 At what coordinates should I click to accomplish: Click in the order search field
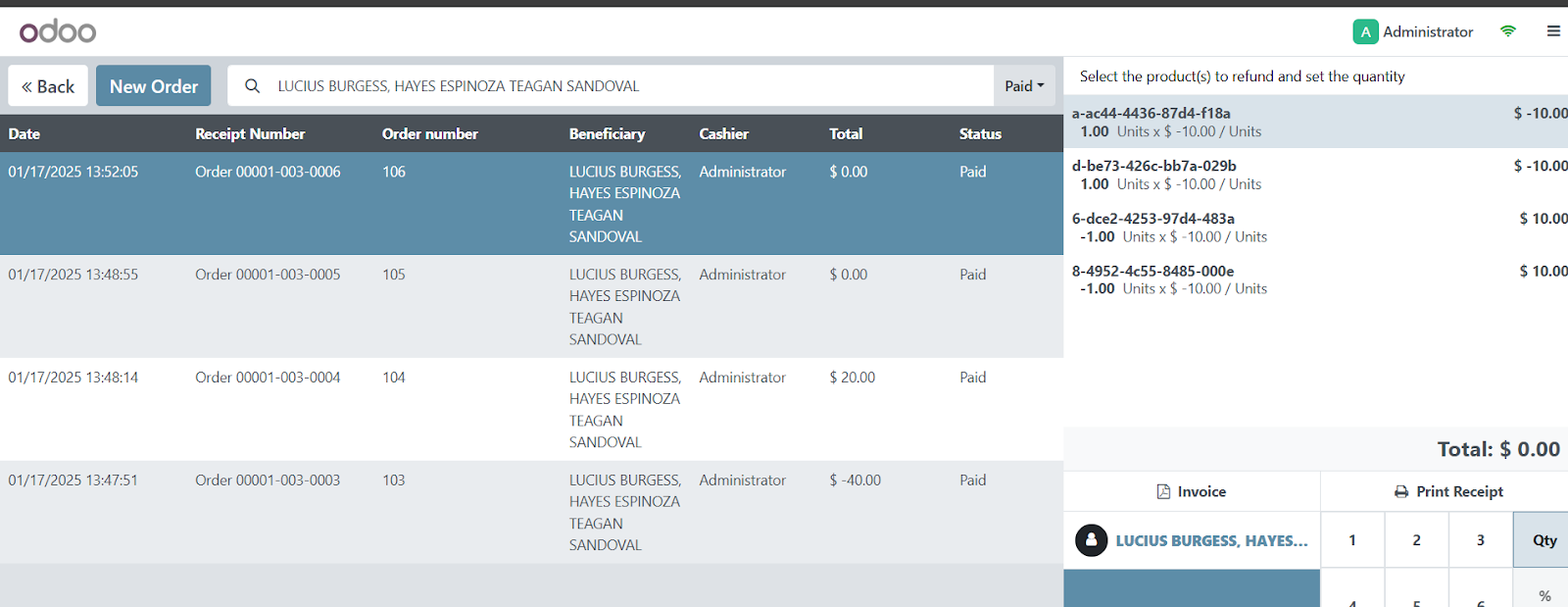(x=627, y=86)
